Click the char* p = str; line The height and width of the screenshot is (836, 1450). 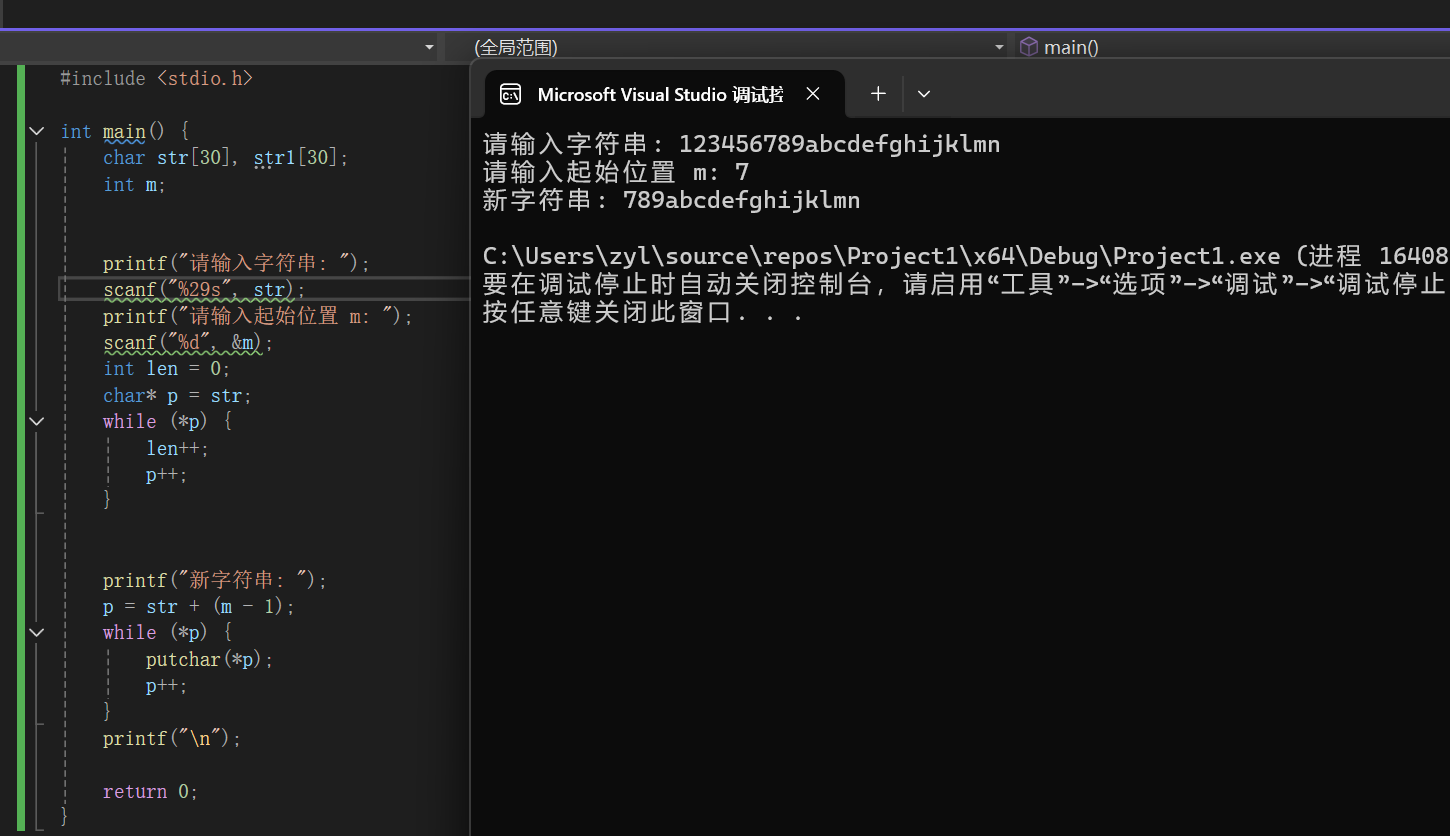177,395
